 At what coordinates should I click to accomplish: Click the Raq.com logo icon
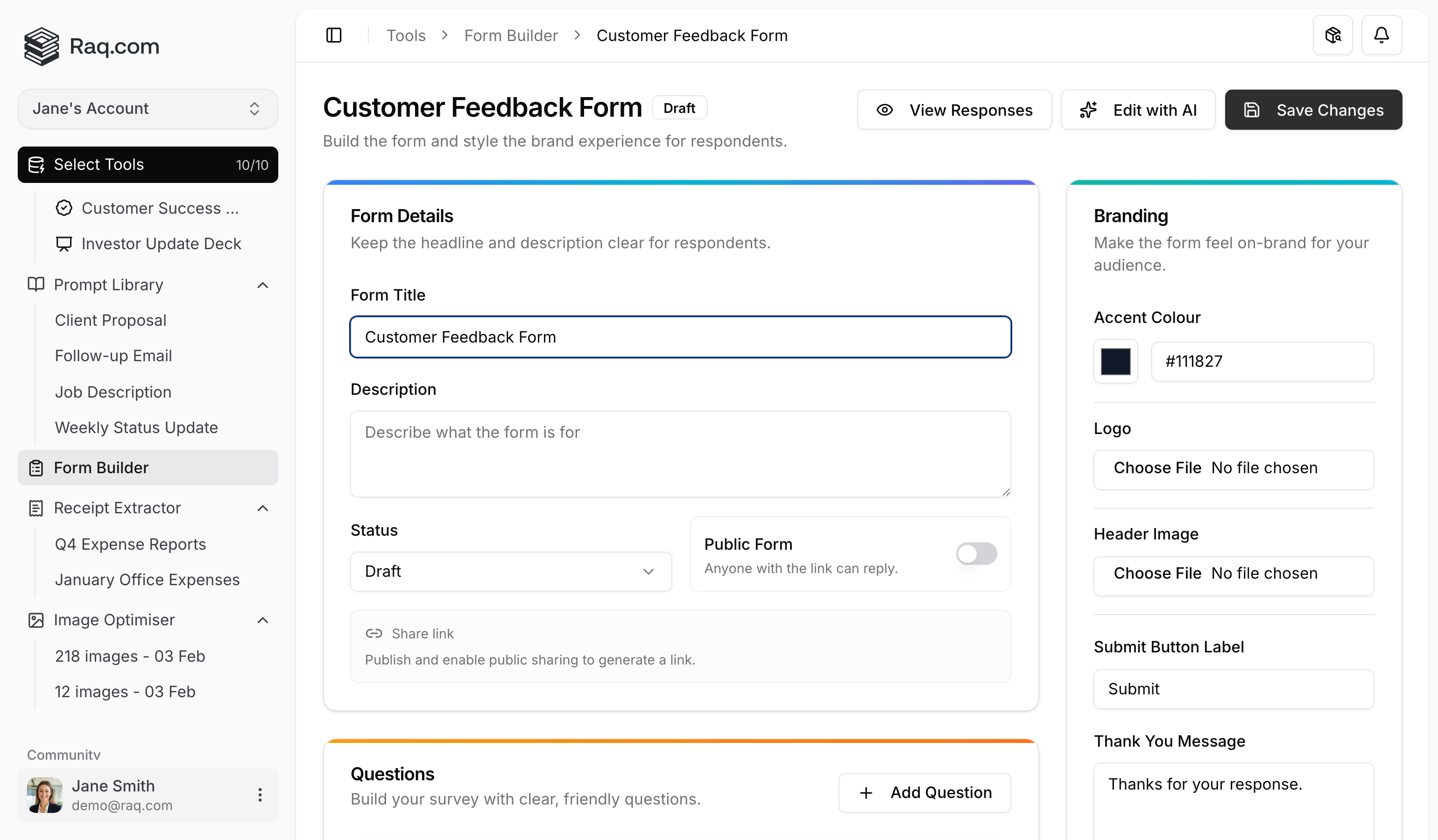click(x=41, y=46)
